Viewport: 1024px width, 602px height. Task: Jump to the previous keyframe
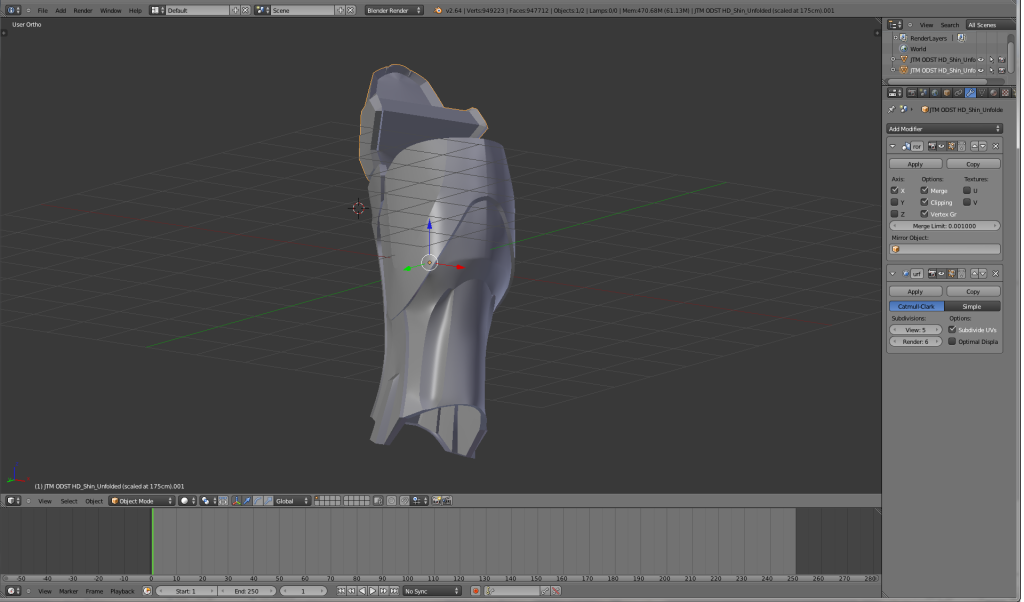[x=351, y=591]
